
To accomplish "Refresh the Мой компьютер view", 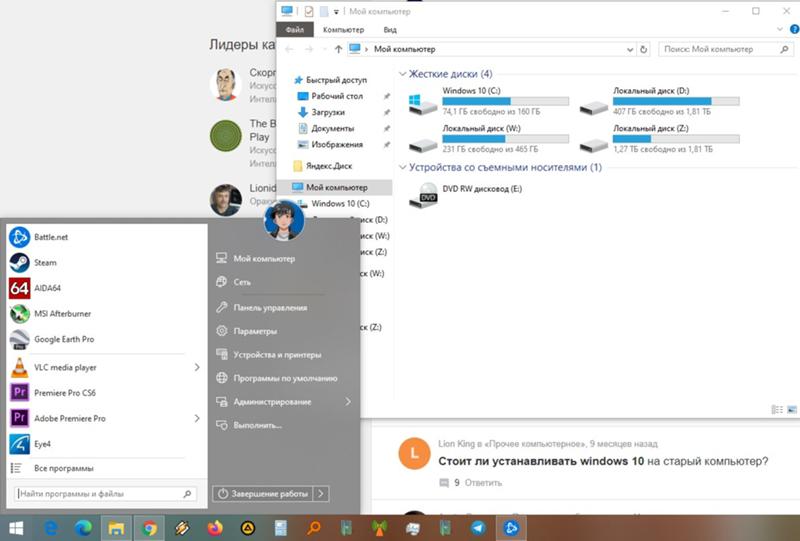I will (x=644, y=49).
